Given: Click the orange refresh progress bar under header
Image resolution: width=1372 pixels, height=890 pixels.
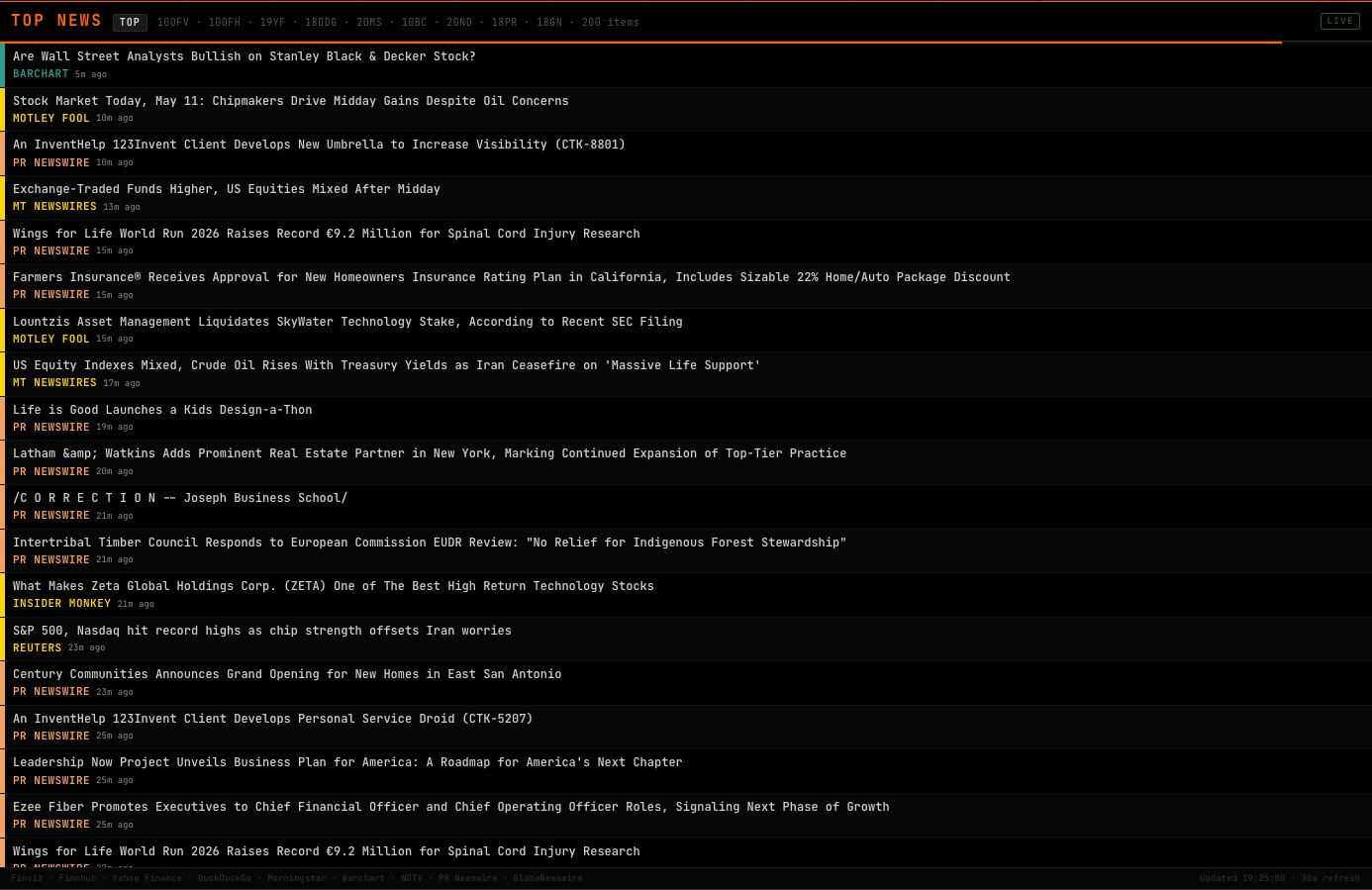Looking at the screenshot, I should tap(640, 43).
